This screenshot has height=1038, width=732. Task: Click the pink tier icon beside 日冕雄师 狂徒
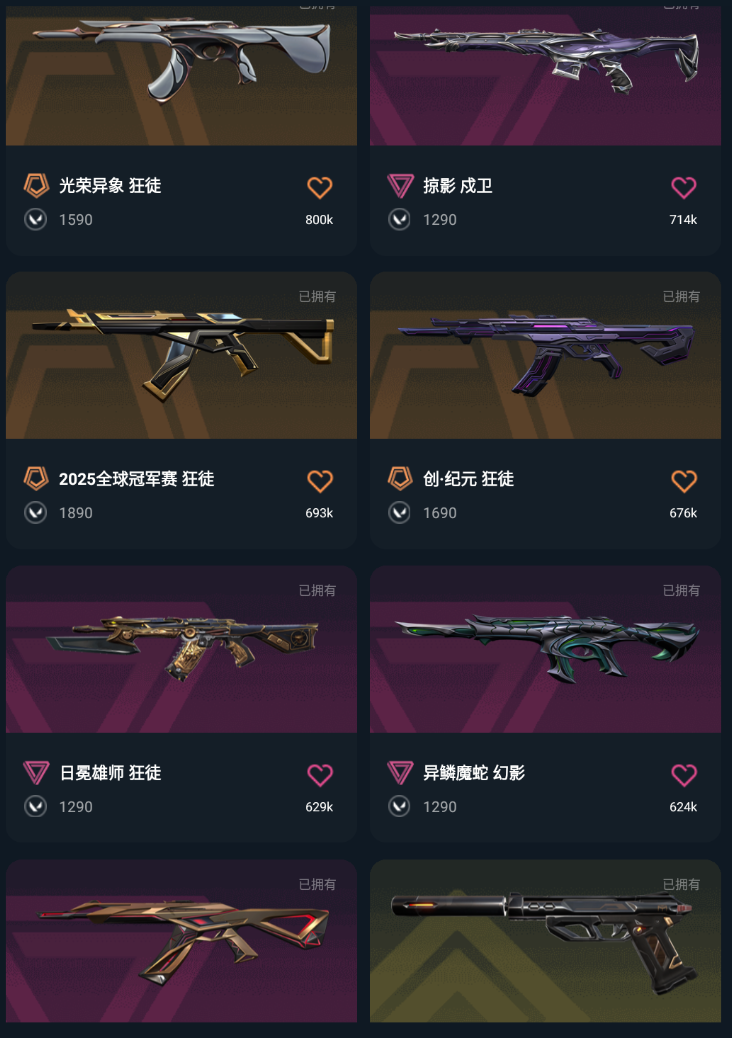click(36, 773)
